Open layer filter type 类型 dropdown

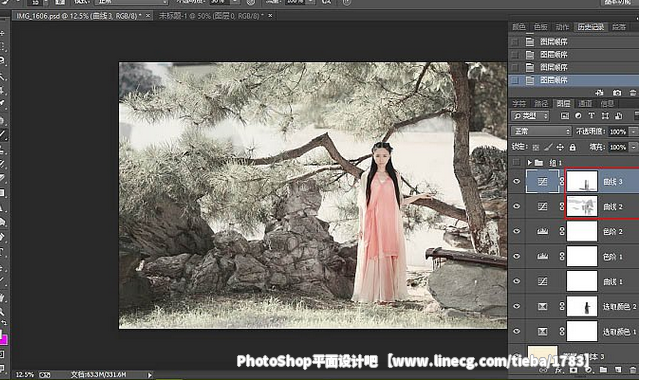(530, 116)
